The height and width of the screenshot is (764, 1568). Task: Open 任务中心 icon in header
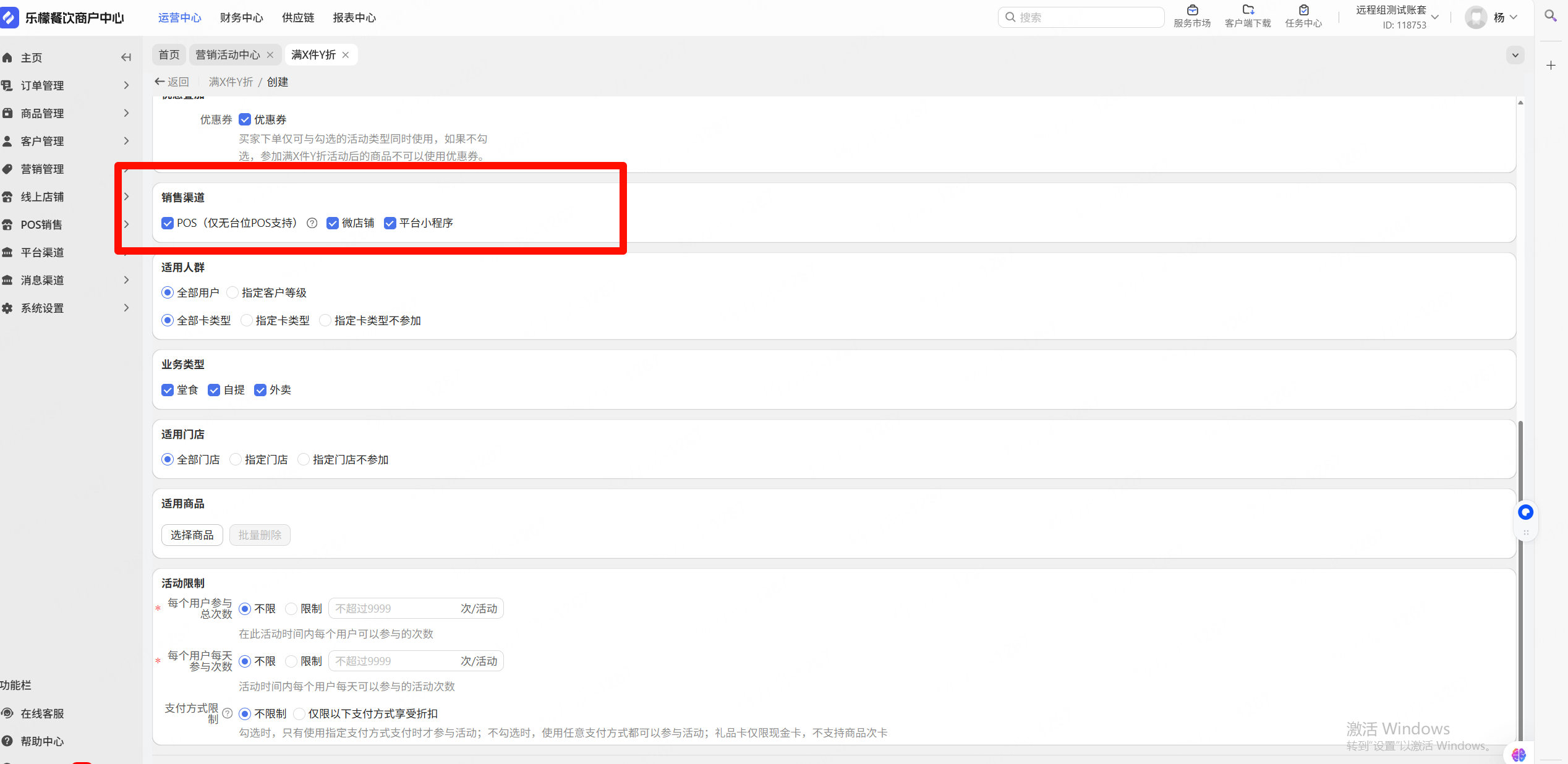pos(1303,10)
